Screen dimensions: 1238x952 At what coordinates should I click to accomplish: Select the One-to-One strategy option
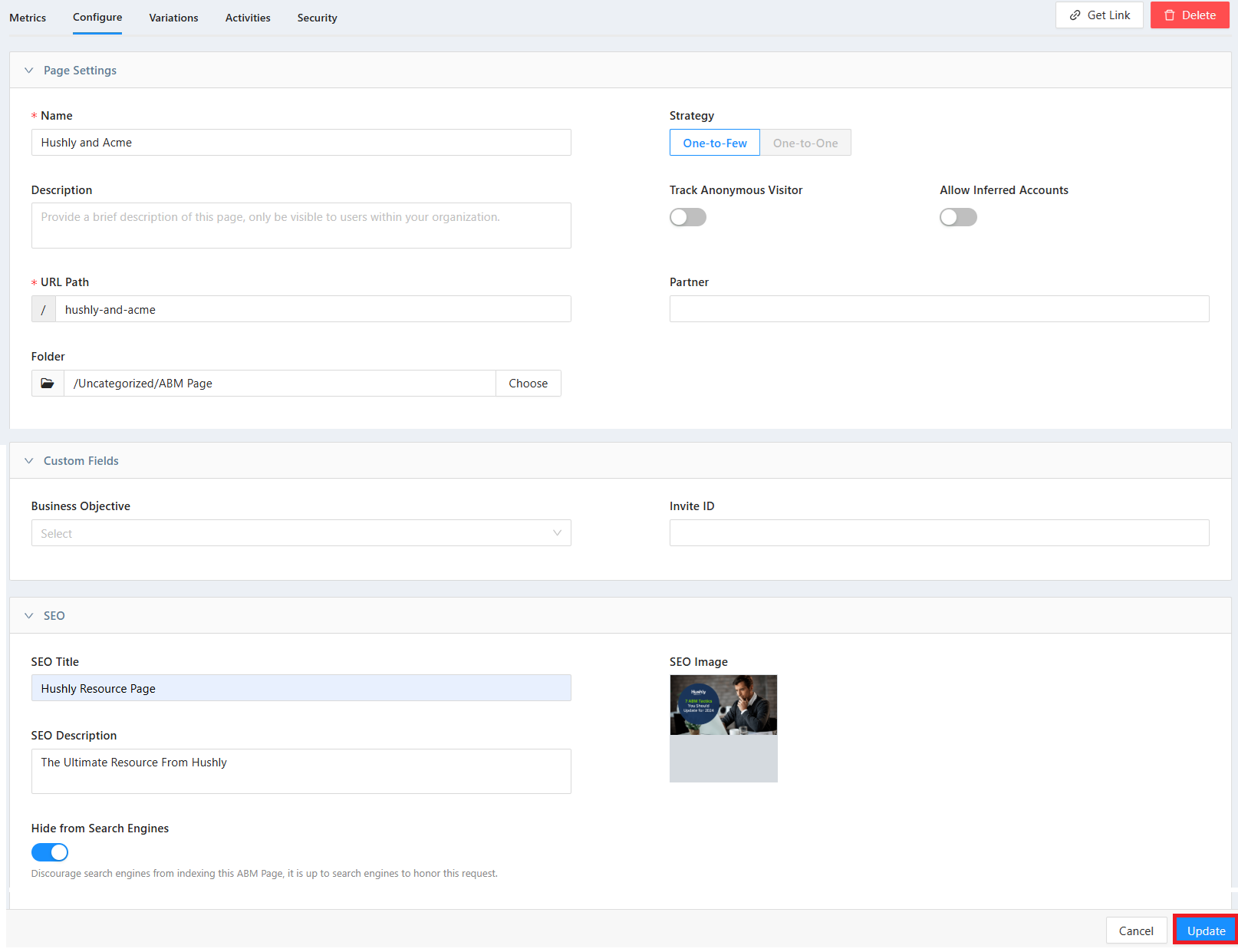point(805,143)
